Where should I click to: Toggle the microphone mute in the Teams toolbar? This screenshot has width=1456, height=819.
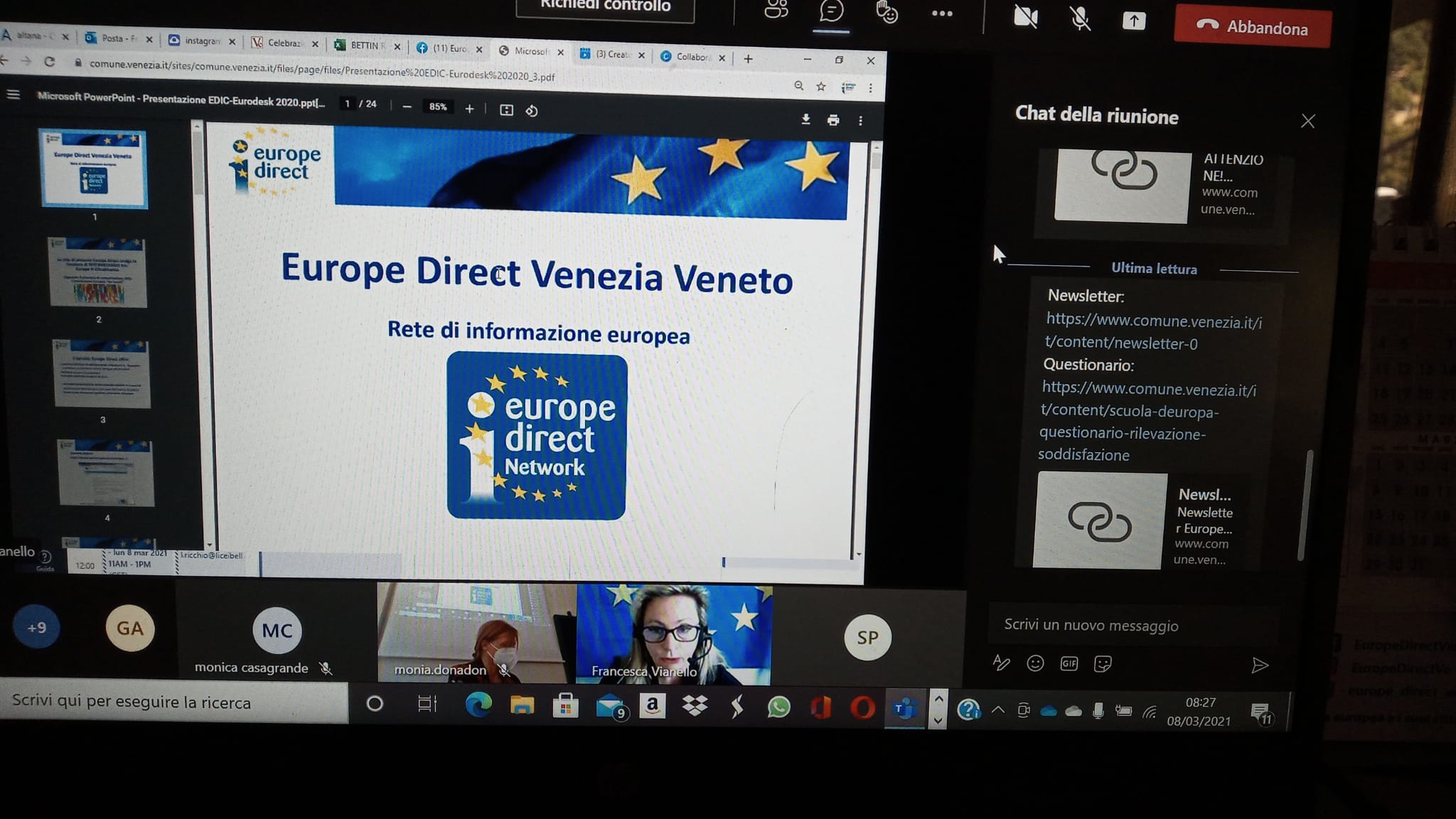(x=1080, y=18)
